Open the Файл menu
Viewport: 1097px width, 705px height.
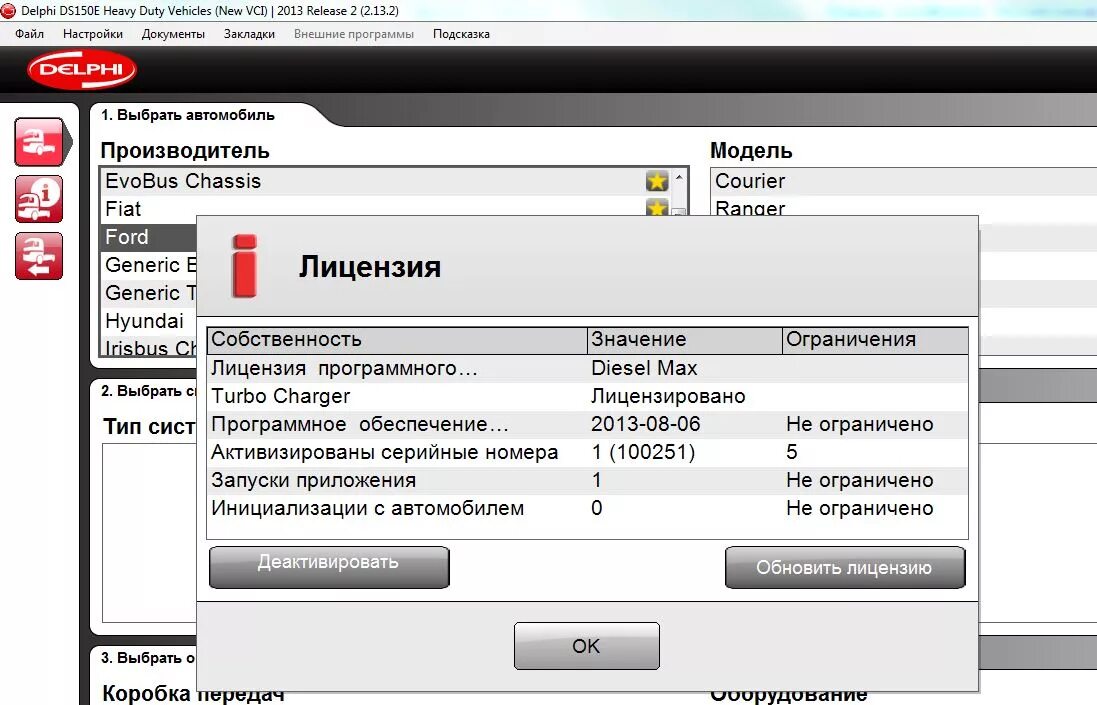[29, 34]
